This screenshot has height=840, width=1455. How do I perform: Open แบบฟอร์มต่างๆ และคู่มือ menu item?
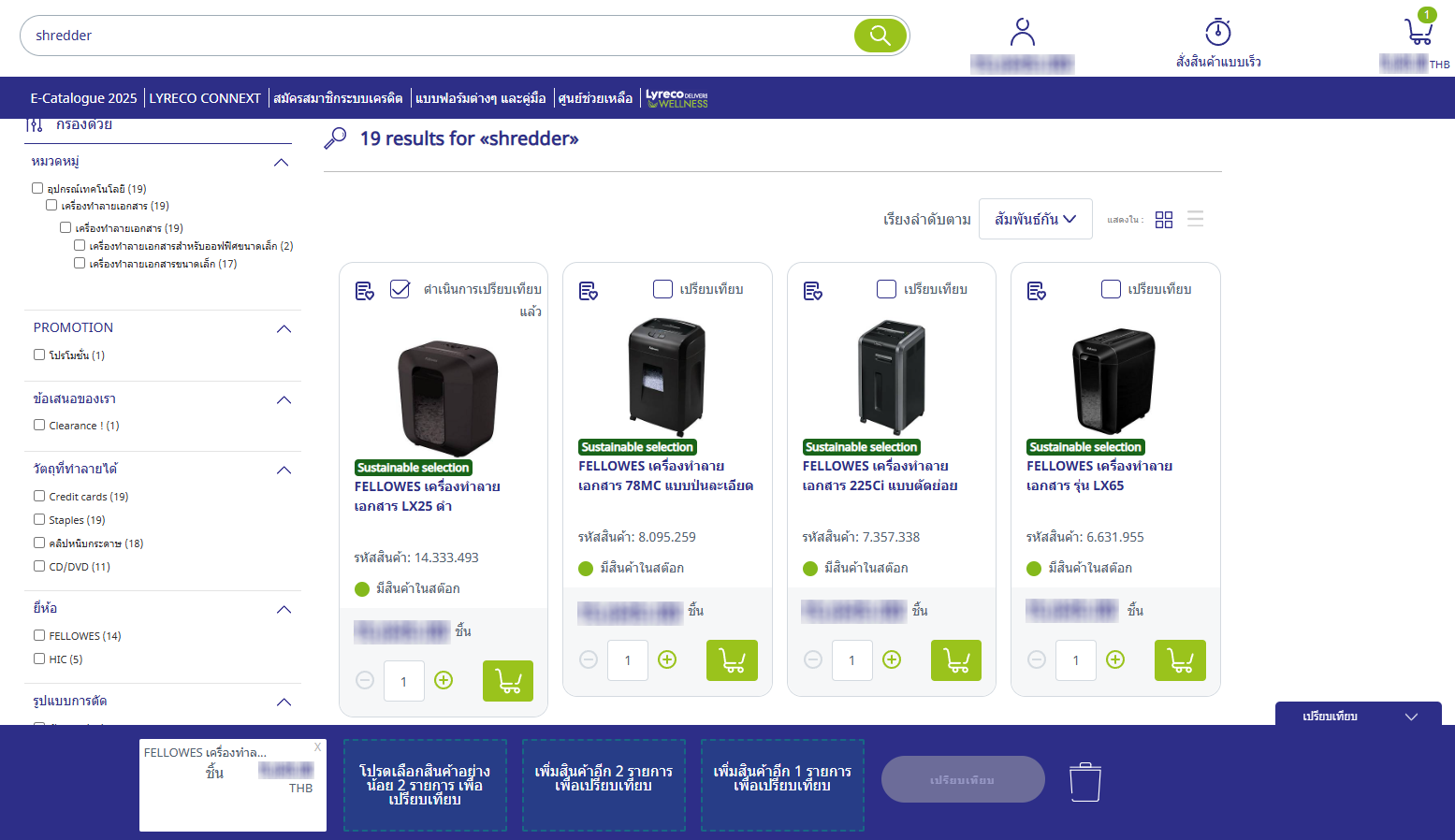point(480,98)
